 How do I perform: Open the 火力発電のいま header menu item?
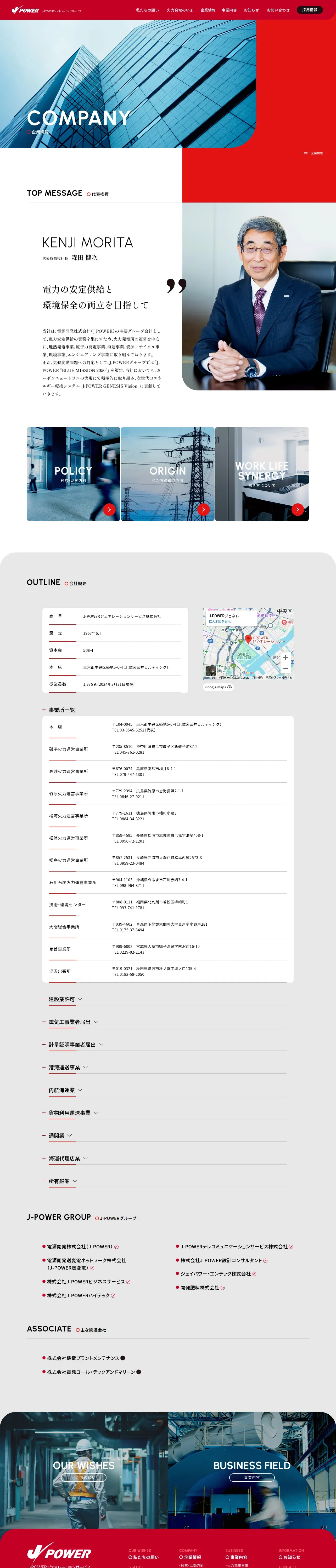pyautogui.click(x=180, y=10)
